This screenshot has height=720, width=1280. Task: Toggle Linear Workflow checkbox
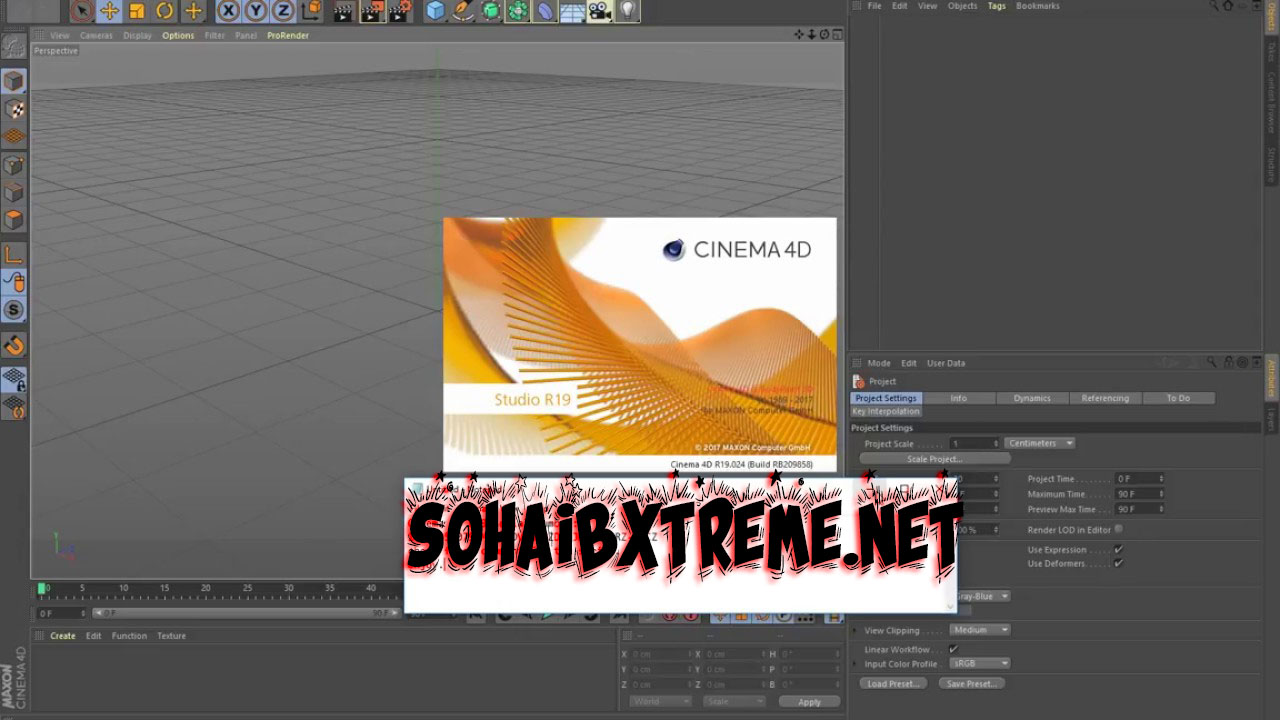[953, 649]
